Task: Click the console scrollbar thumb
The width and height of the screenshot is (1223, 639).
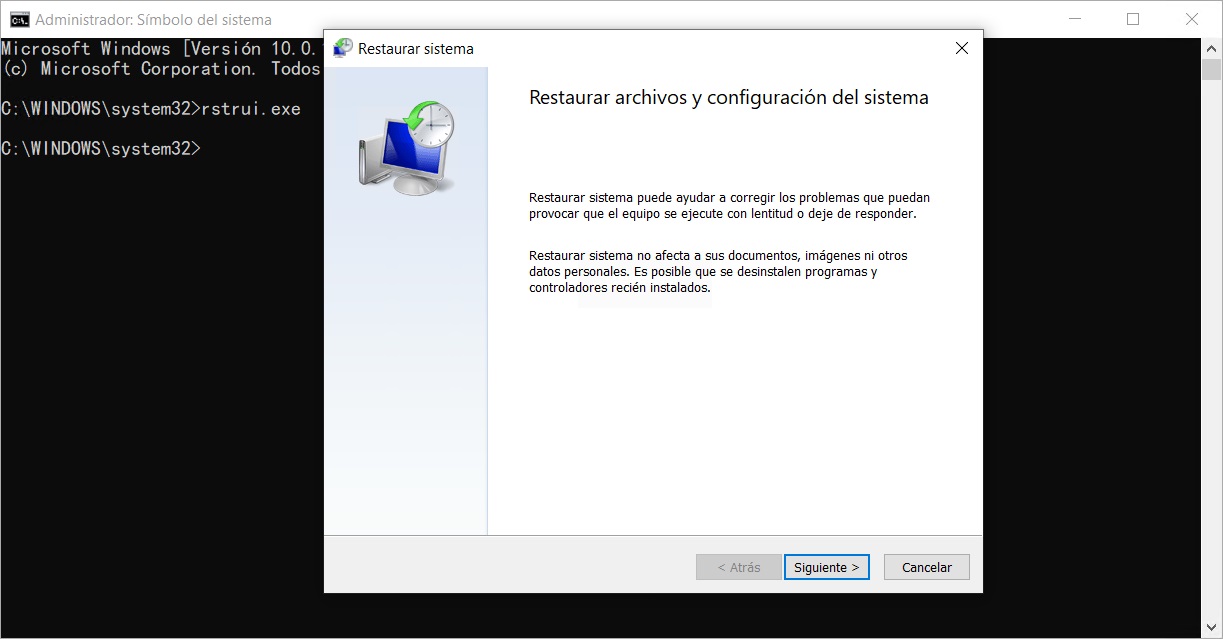Action: 1211,69
